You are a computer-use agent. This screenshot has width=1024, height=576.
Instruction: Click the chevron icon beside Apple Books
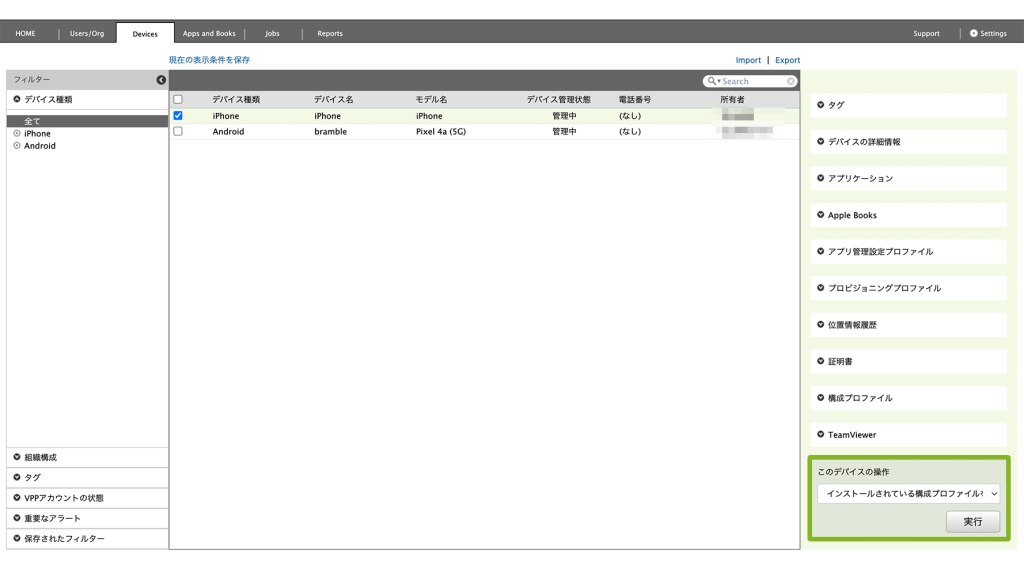tap(821, 215)
